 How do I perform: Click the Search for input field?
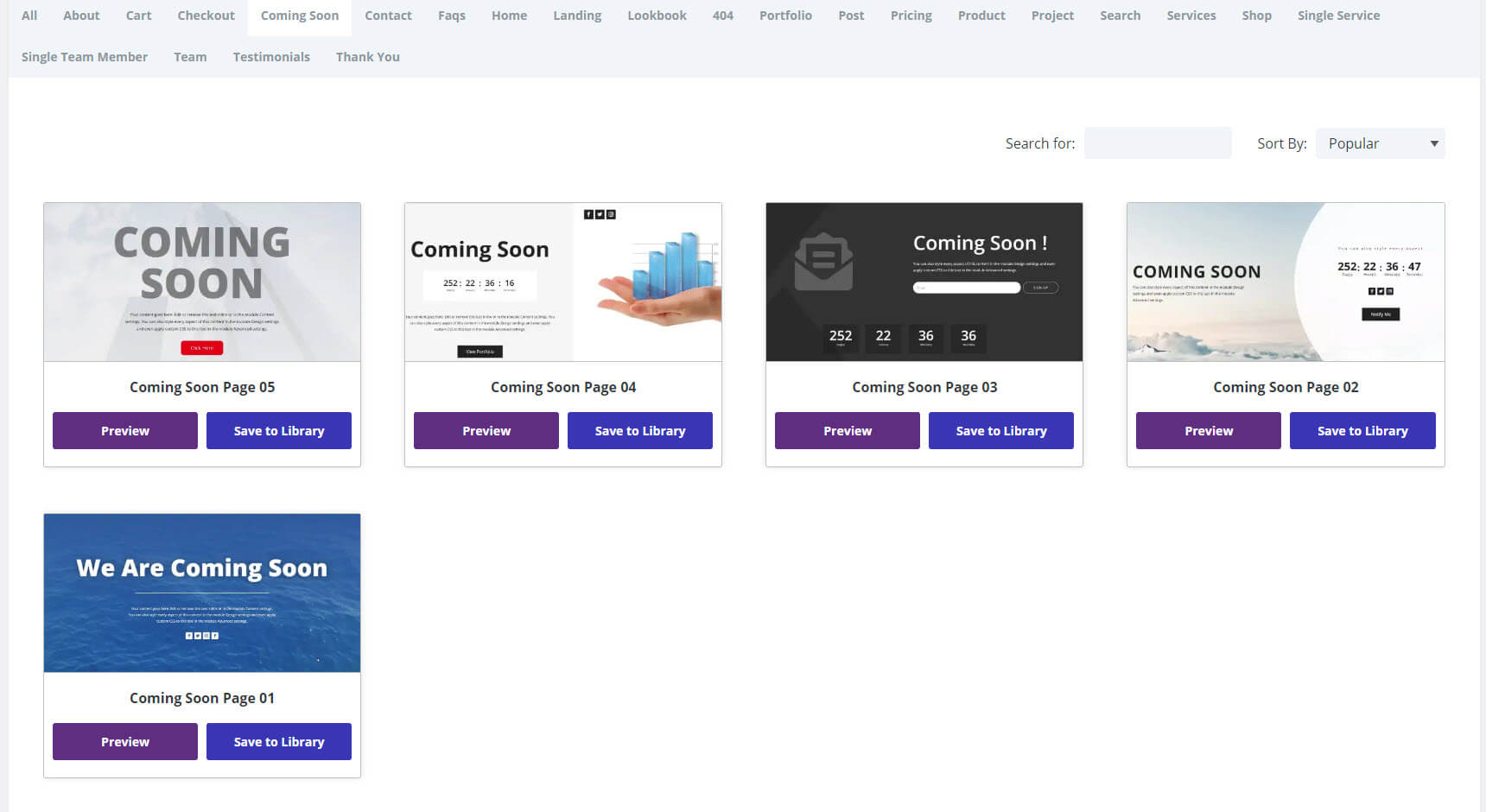click(1157, 143)
